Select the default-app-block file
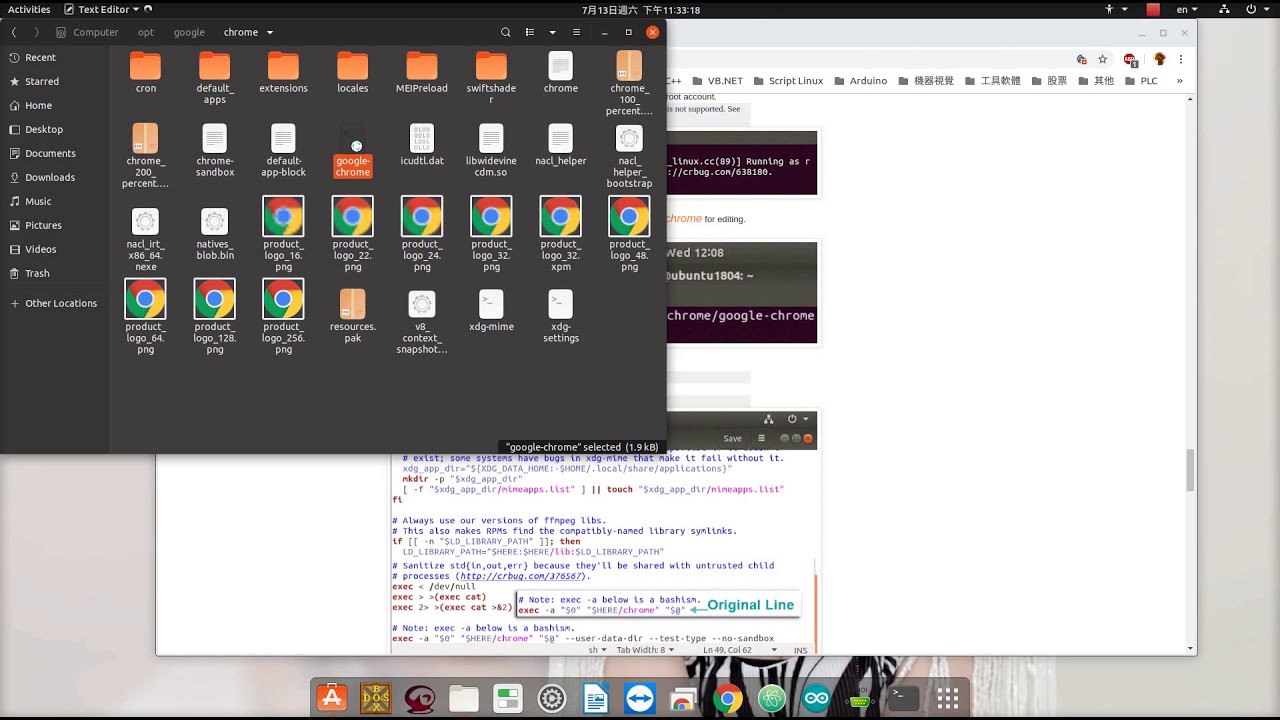Screen dimensions: 1280x720 coord(284,150)
